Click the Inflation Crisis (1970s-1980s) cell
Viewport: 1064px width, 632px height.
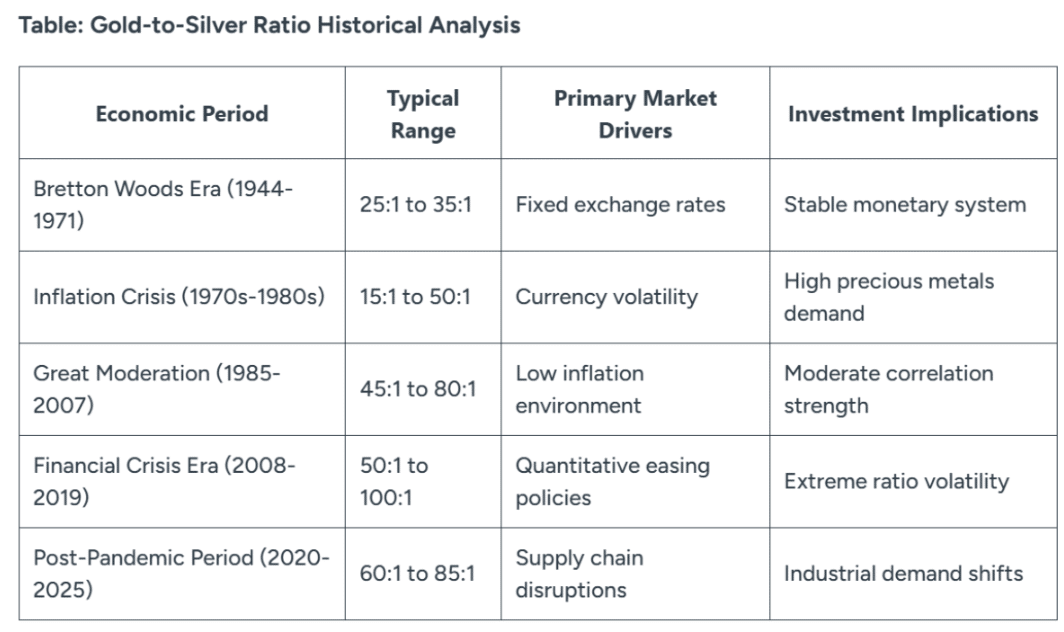pos(179,297)
